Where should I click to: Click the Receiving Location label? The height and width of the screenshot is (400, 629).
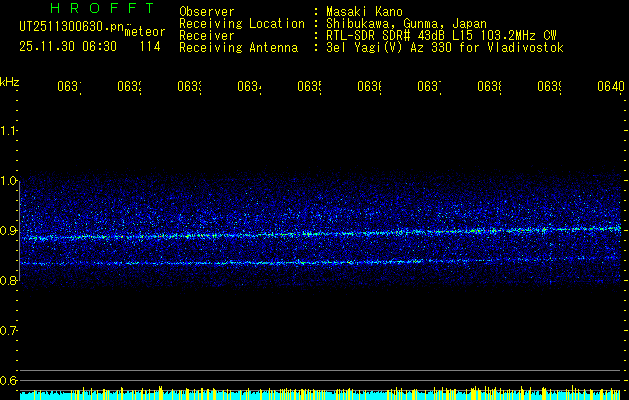pos(242,24)
